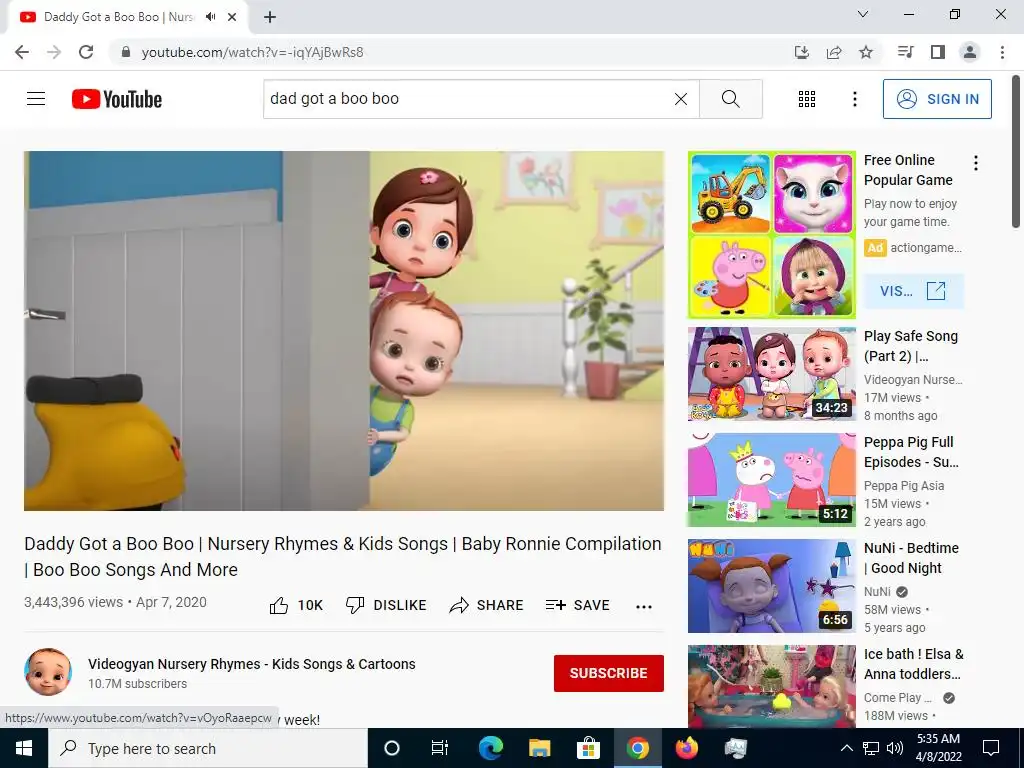The height and width of the screenshot is (768, 1024).
Task: Open more actions ellipsis under video
Action: [644, 607]
